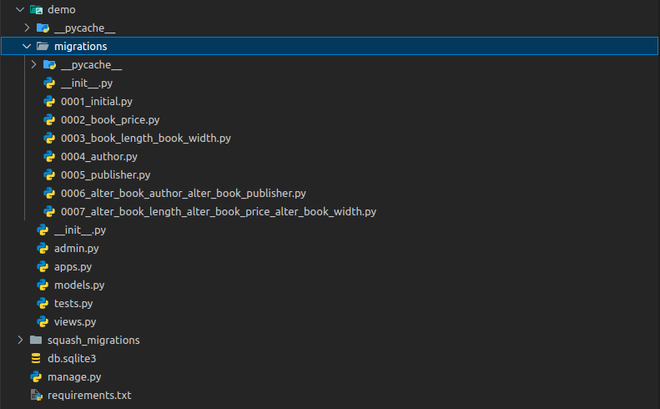Open 0003_book_length_book_width.py migration
660x409 pixels.
pos(146,138)
